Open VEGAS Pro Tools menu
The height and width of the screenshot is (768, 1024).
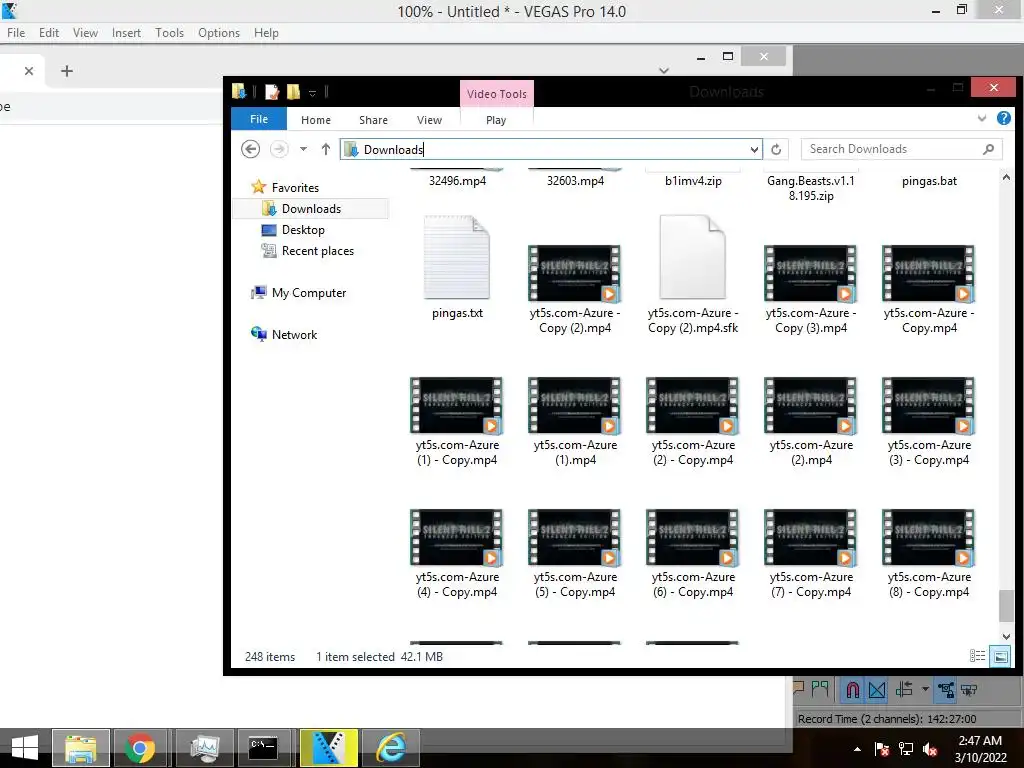(x=169, y=33)
